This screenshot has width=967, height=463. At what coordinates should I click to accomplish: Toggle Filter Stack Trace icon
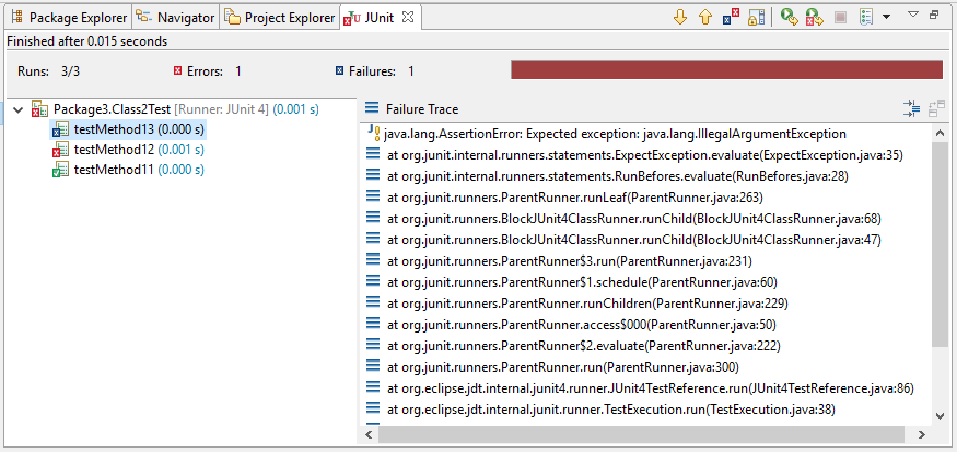(911, 110)
